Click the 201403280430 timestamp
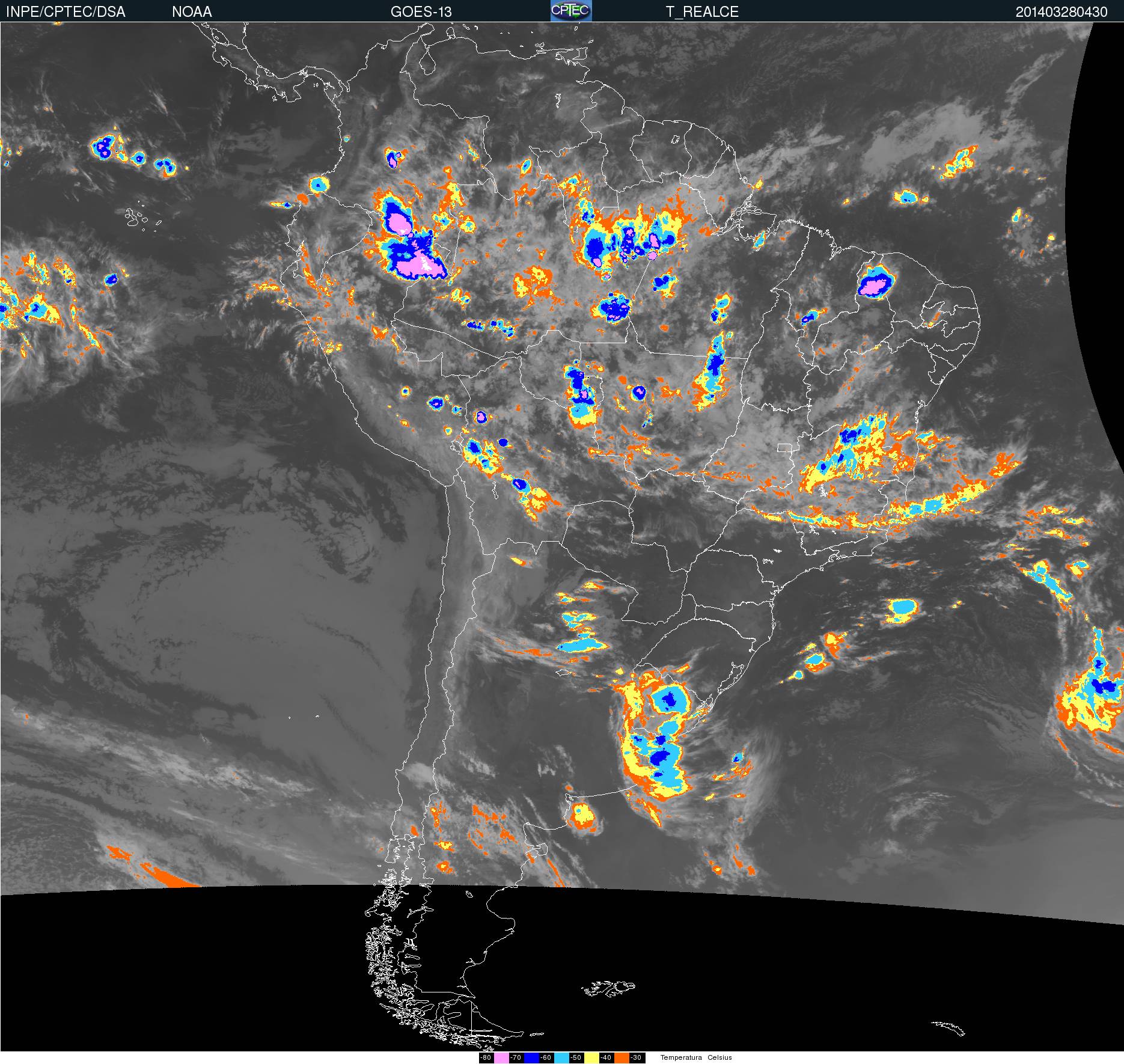The image size is (1124, 1064). (1061, 11)
